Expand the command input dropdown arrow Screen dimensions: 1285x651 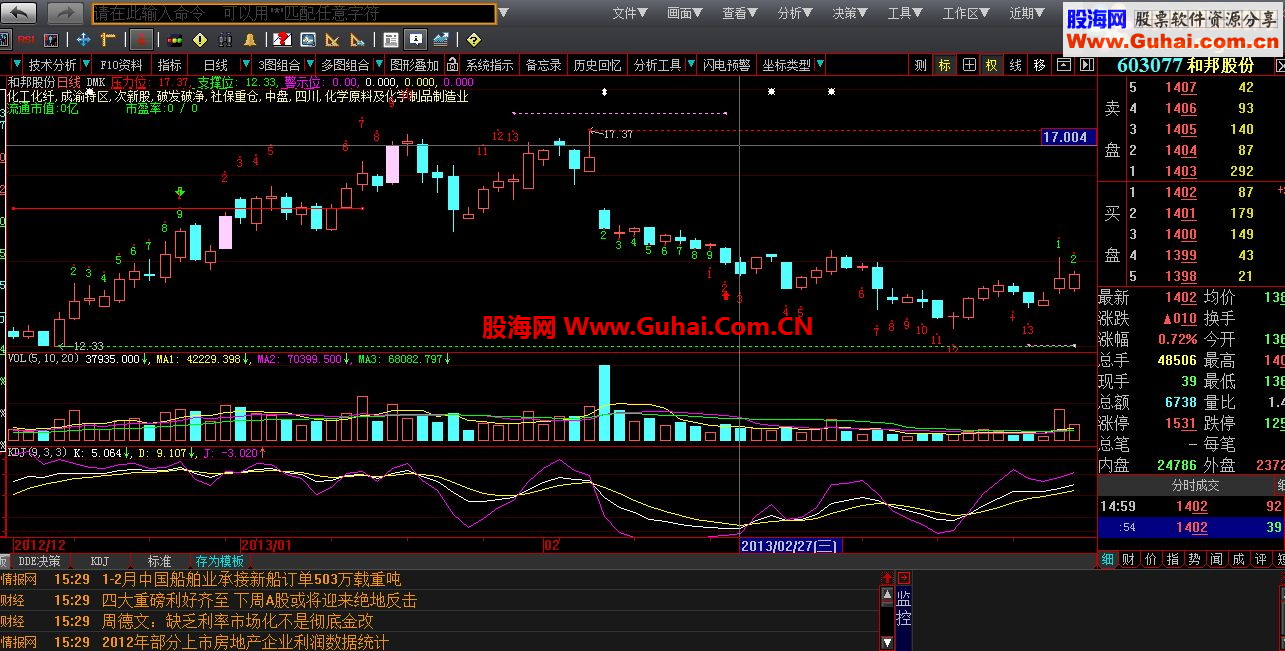tap(504, 14)
